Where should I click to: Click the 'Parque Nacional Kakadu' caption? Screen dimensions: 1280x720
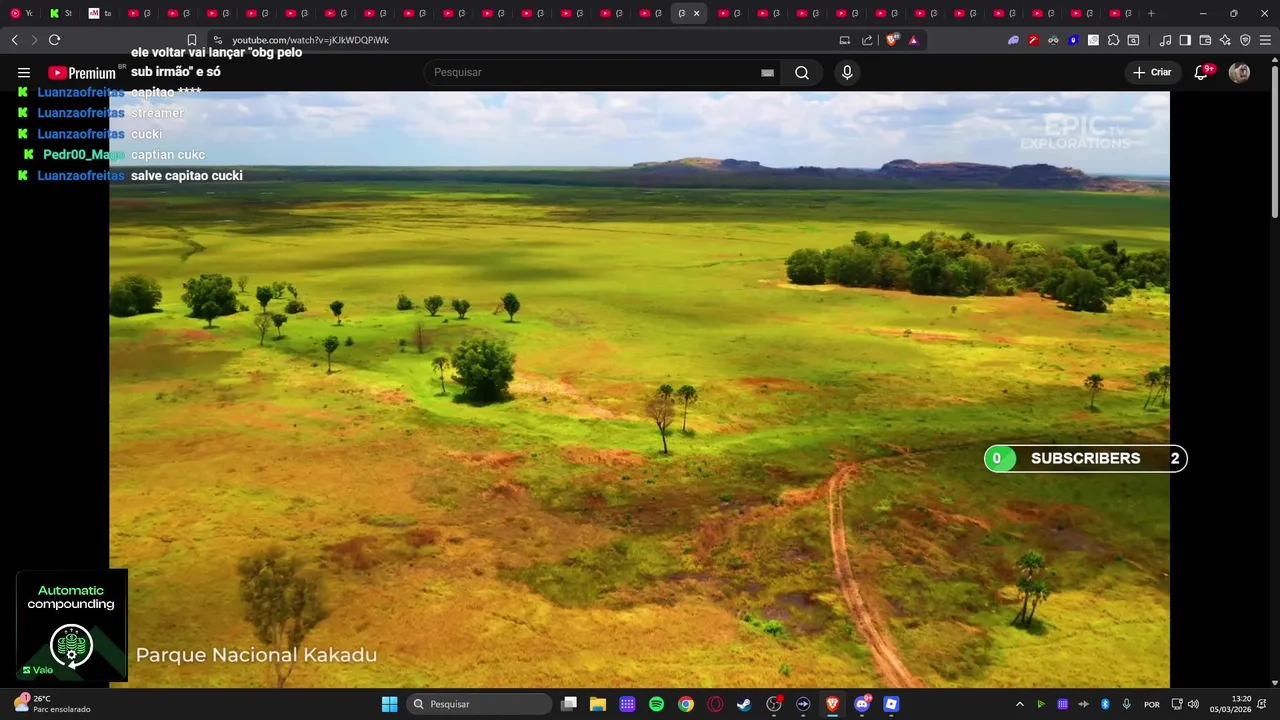(256, 655)
